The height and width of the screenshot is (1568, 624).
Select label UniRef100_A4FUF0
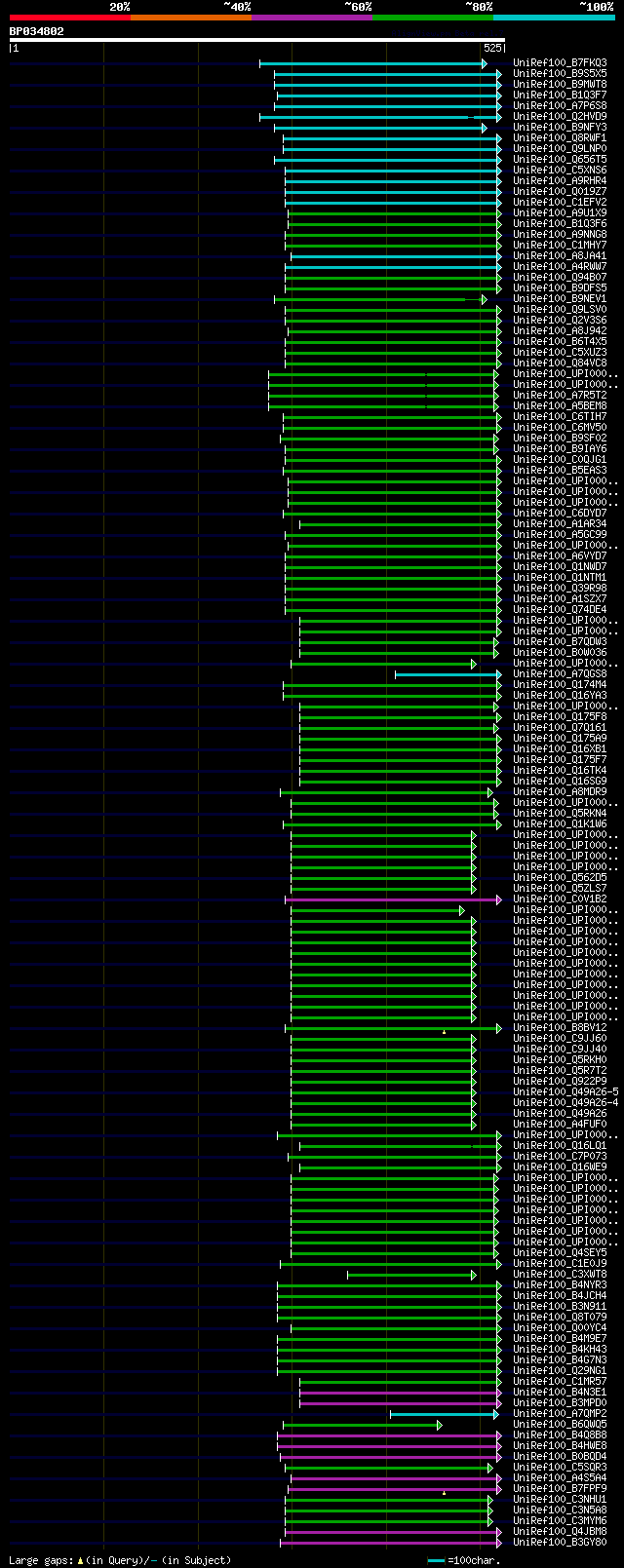coord(560,1125)
